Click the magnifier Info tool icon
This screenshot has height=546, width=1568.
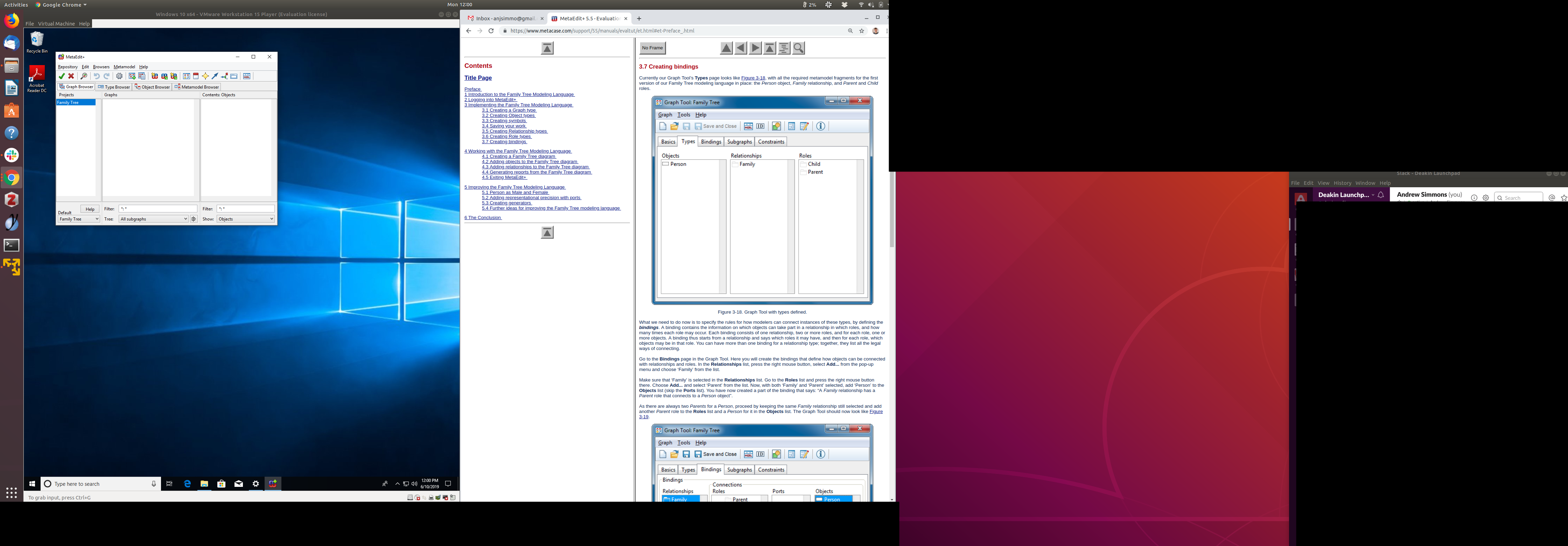coord(84,76)
